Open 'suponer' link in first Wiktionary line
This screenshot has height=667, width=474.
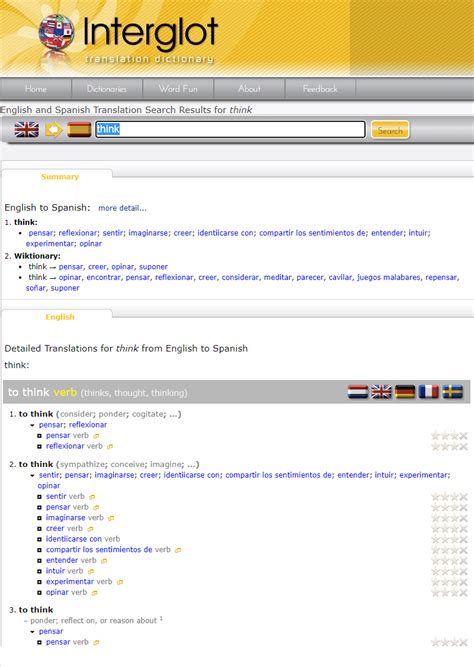point(153,267)
